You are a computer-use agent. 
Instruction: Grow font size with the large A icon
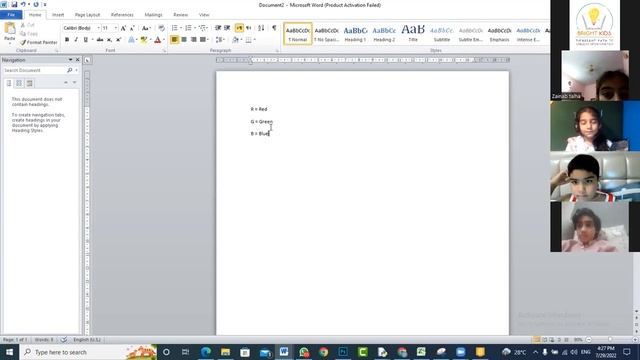click(123, 28)
